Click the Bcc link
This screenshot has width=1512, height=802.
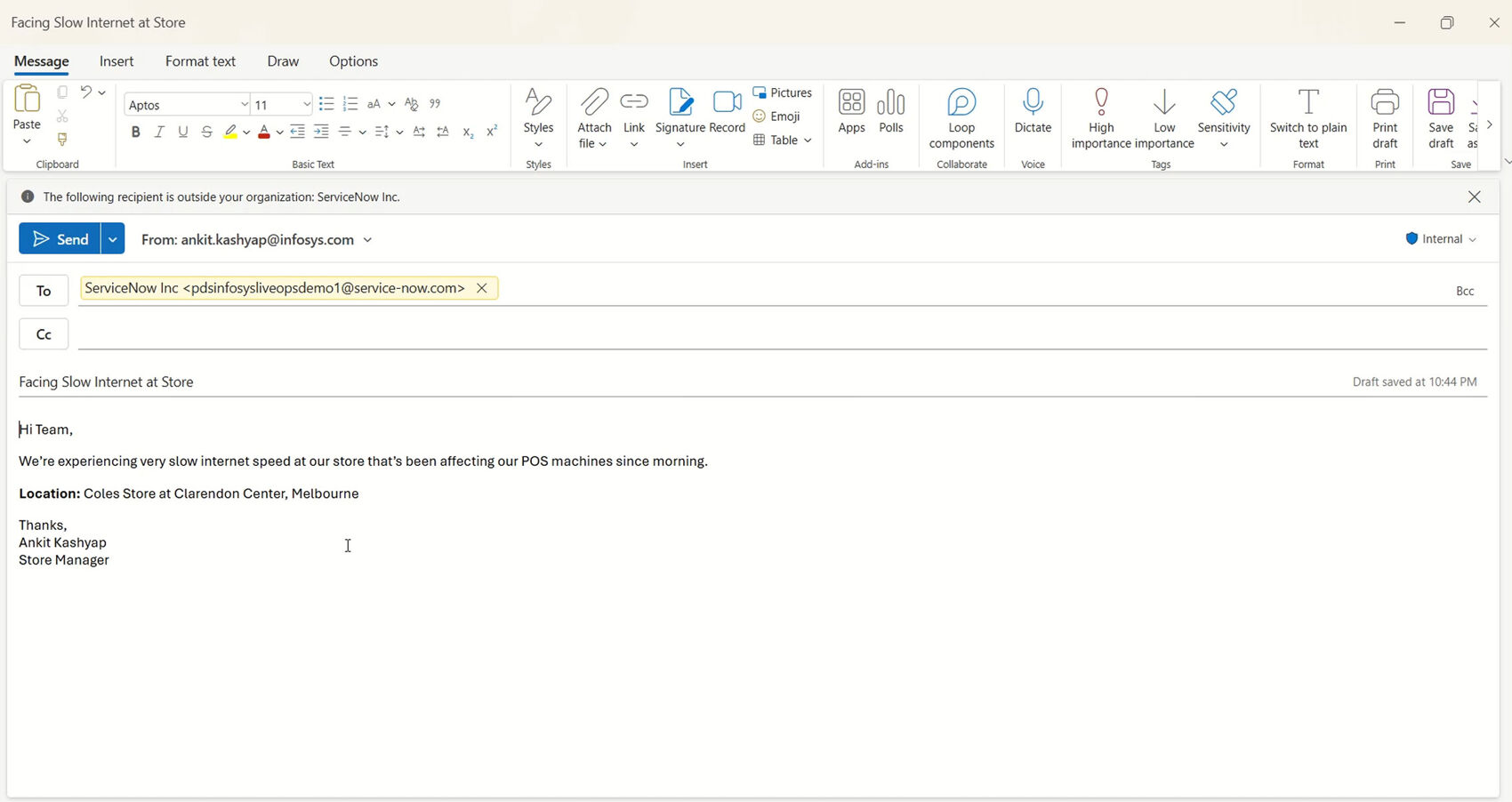point(1464,291)
